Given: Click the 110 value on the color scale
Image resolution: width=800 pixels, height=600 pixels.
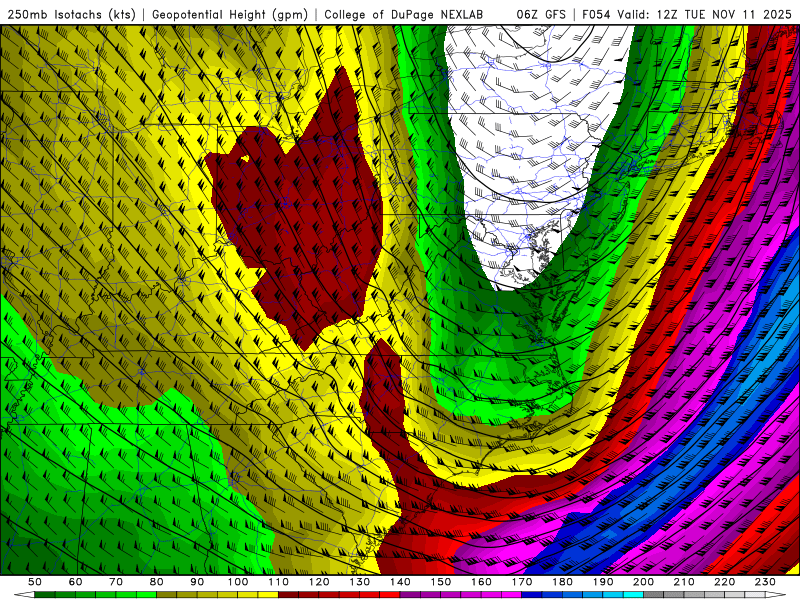Looking at the screenshot, I should click(279, 582).
